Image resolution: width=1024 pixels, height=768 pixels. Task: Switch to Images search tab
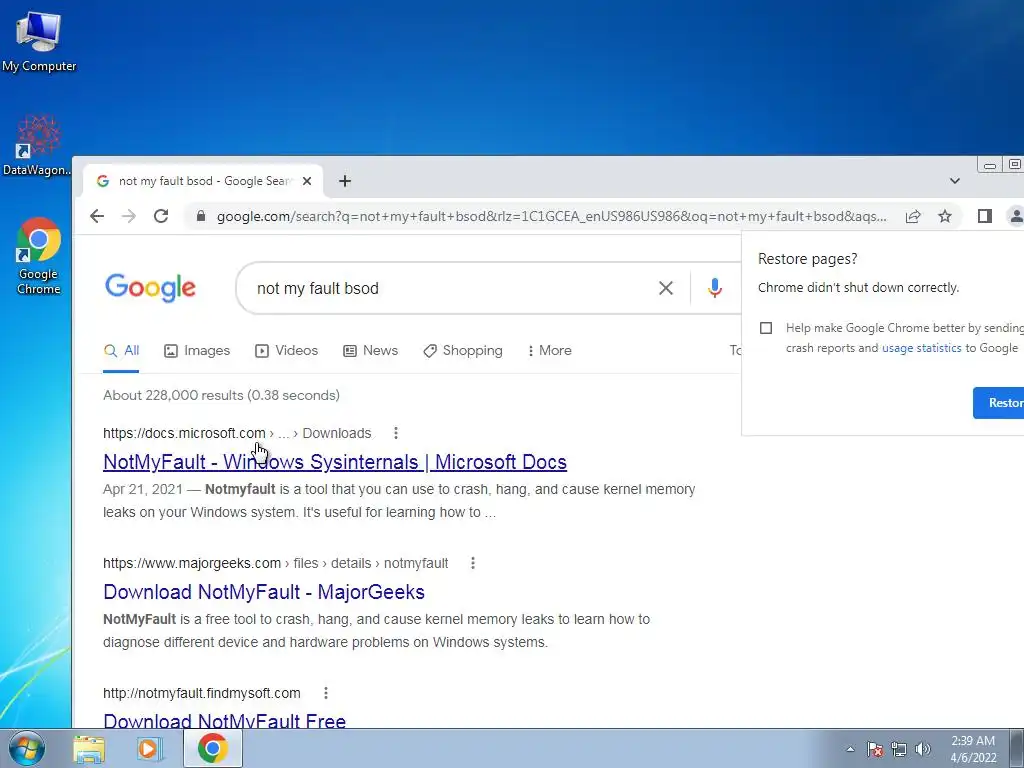[197, 351]
